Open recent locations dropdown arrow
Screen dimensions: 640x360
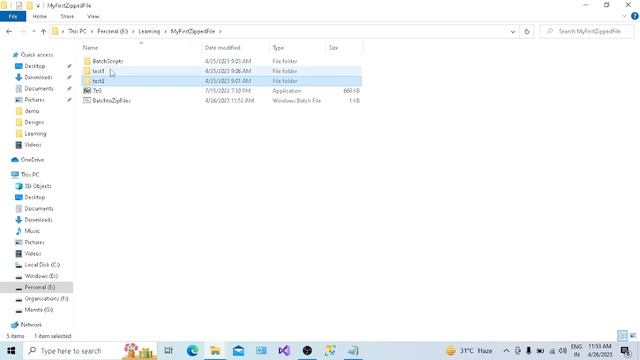[33, 31]
